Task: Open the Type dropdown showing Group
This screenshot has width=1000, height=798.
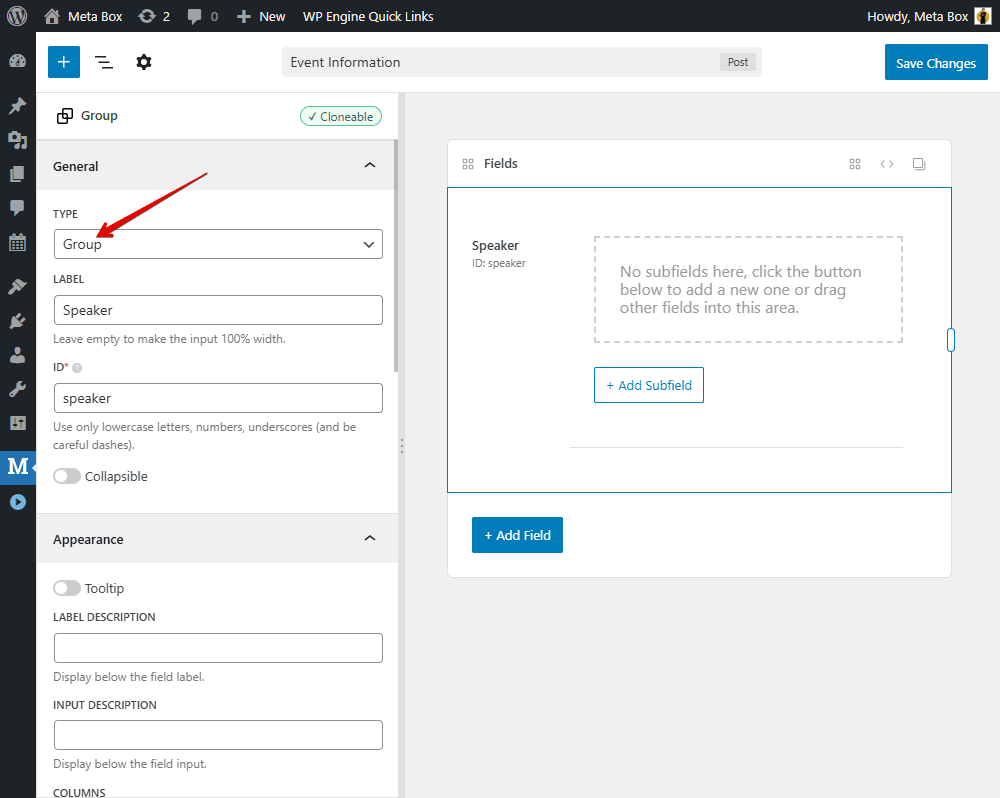Action: pos(218,244)
